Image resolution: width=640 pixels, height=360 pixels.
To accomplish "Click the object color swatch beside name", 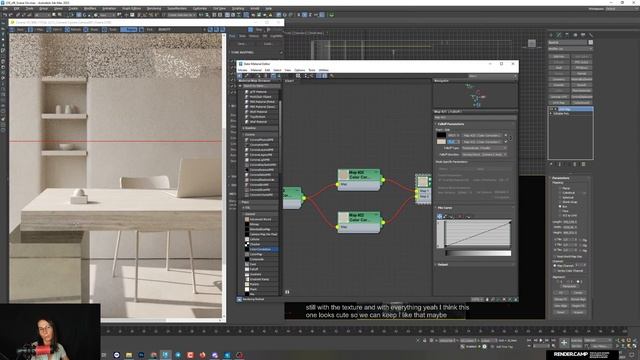I will (x=591, y=42).
